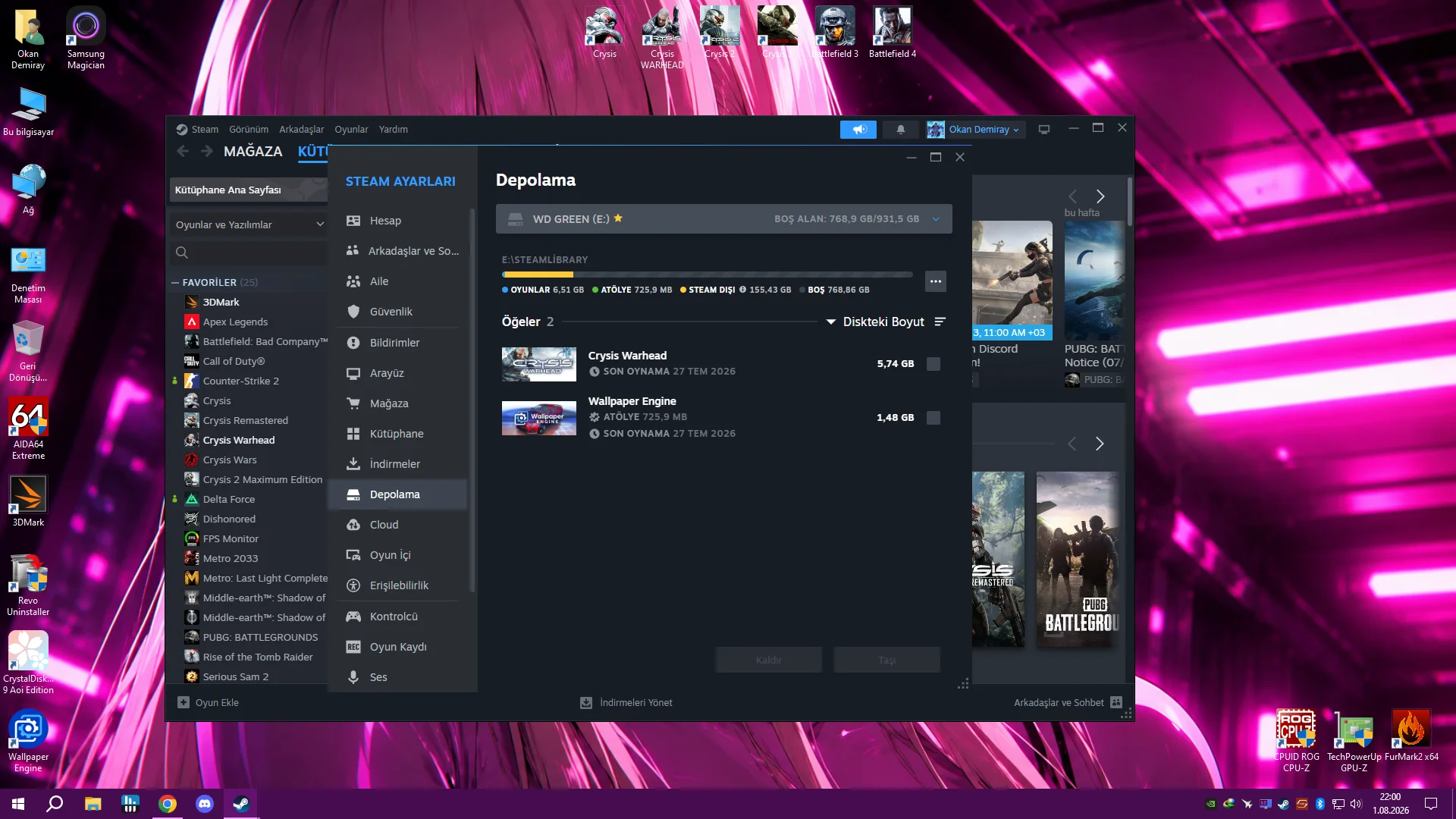Open storage options three-dot menu
Viewport: 1456px width, 819px height.
pos(936,281)
